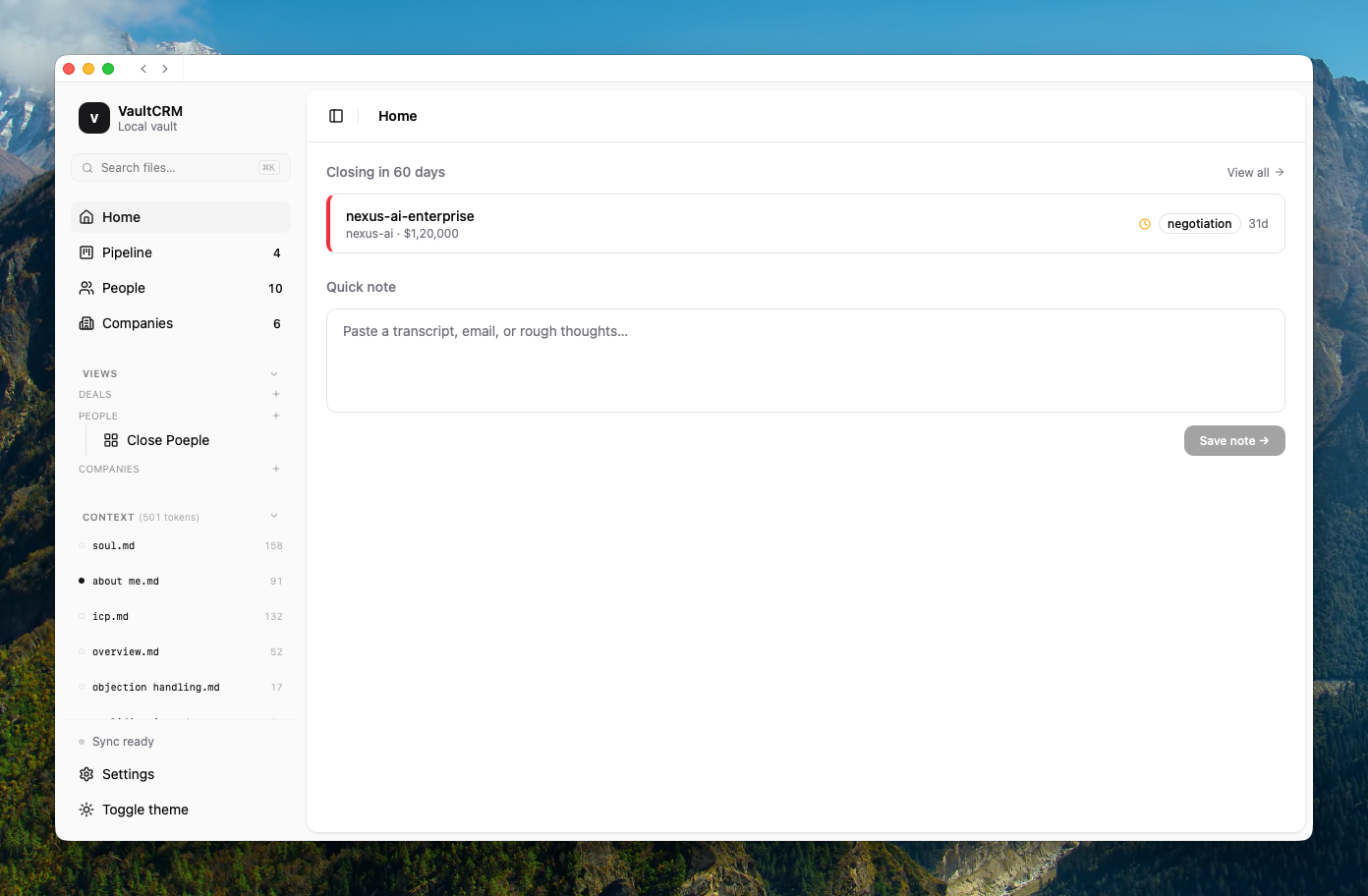Screen dimensions: 1368x896
Task: Open the Pipeline page
Action: (127, 252)
